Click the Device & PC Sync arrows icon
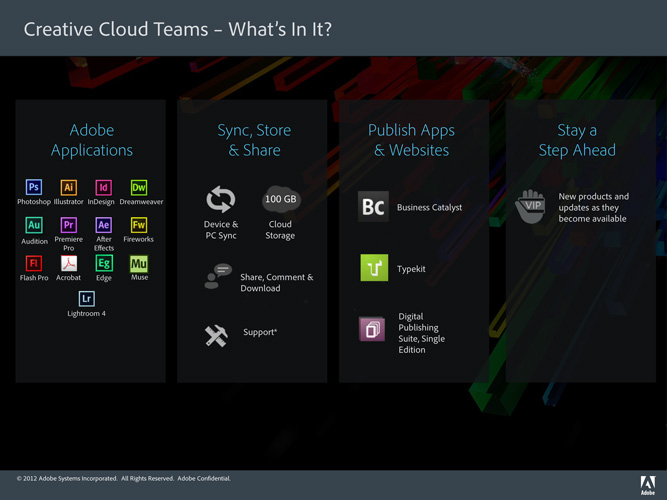Viewport: 667px width, 500px height. 220,199
